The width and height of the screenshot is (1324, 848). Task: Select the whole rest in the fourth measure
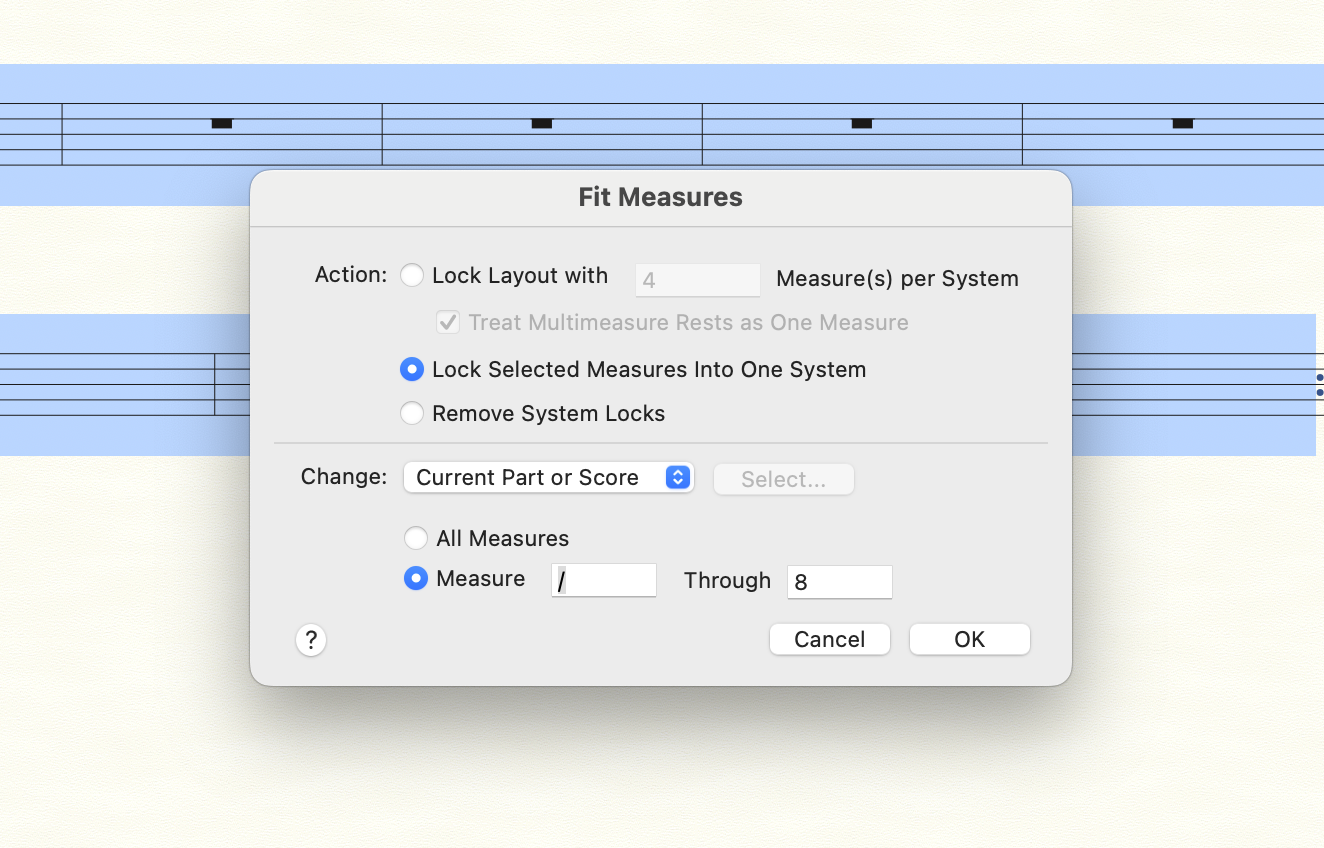[x=1182, y=123]
